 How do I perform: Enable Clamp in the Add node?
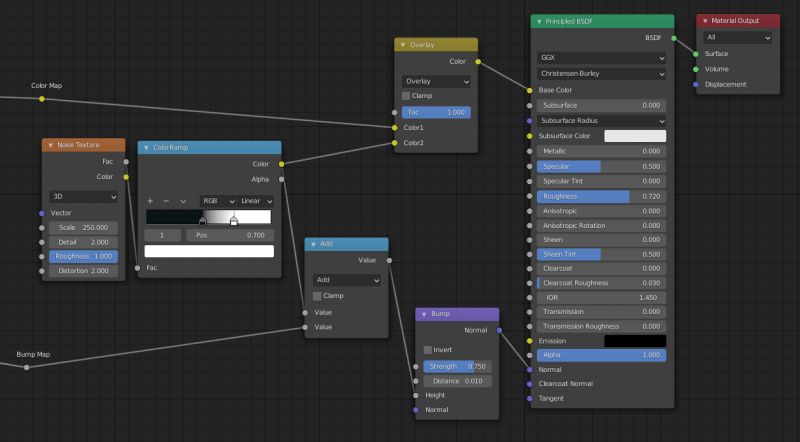[x=317, y=296]
